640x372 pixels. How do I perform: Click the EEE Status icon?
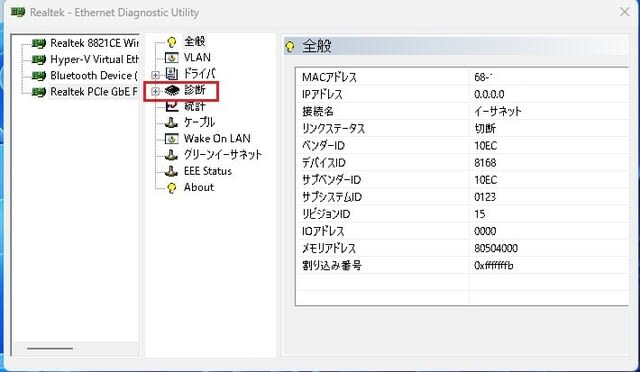(x=171, y=172)
